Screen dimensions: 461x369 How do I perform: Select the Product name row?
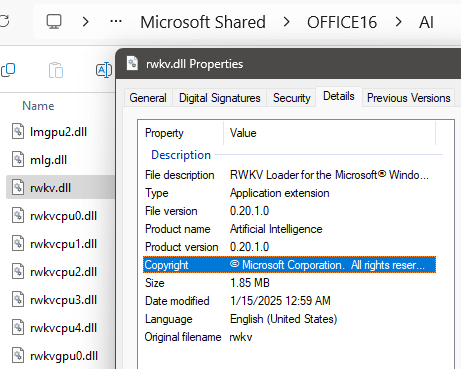click(289, 229)
